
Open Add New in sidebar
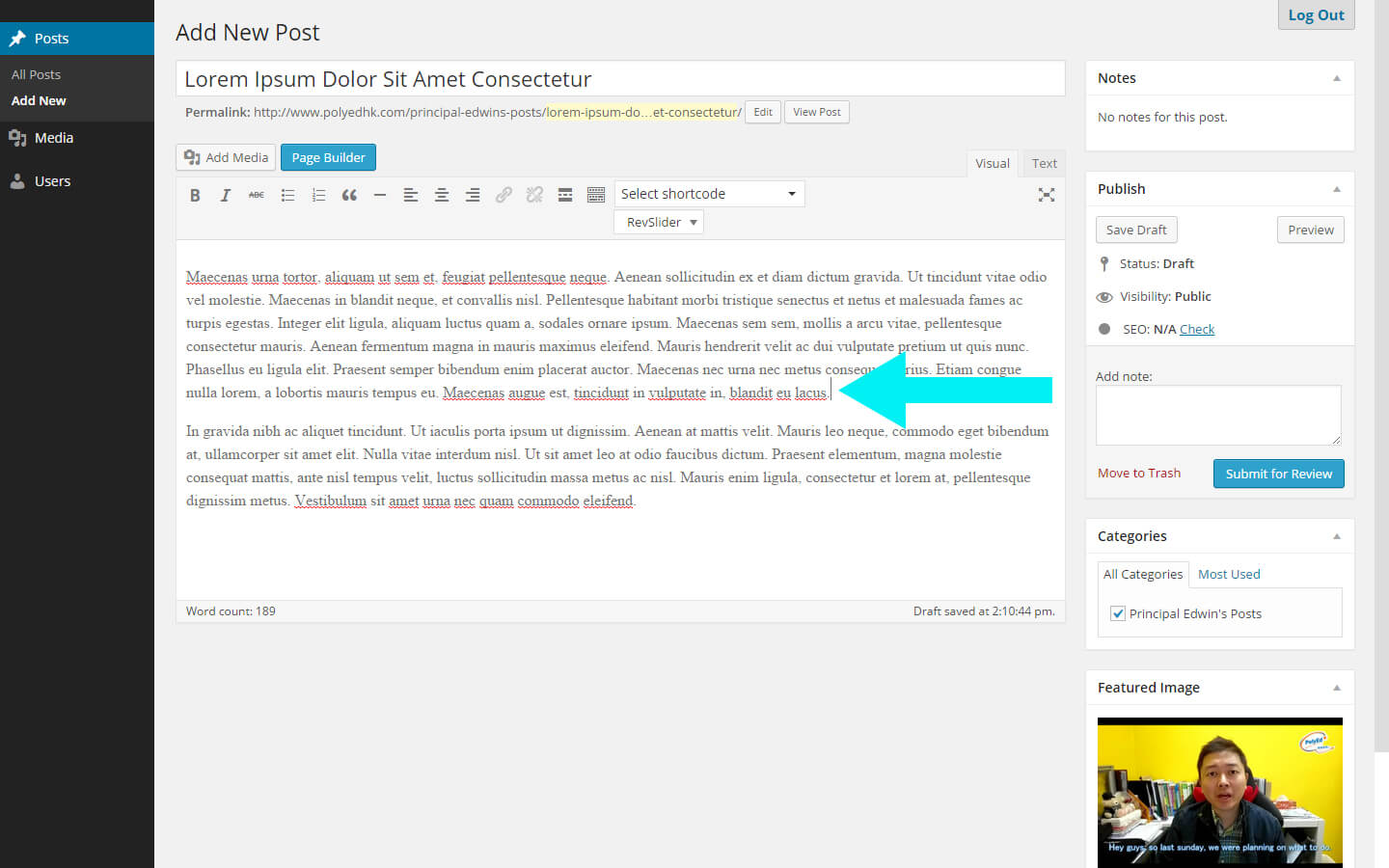[x=39, y=100]
